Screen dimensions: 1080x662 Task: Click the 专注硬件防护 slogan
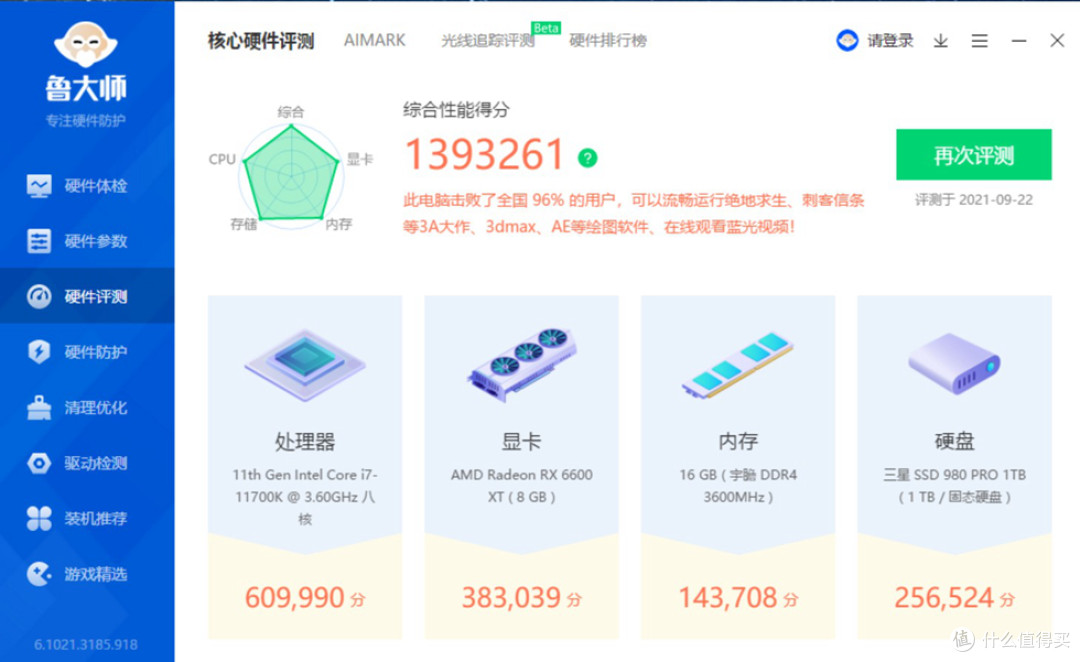pos(86,121)
